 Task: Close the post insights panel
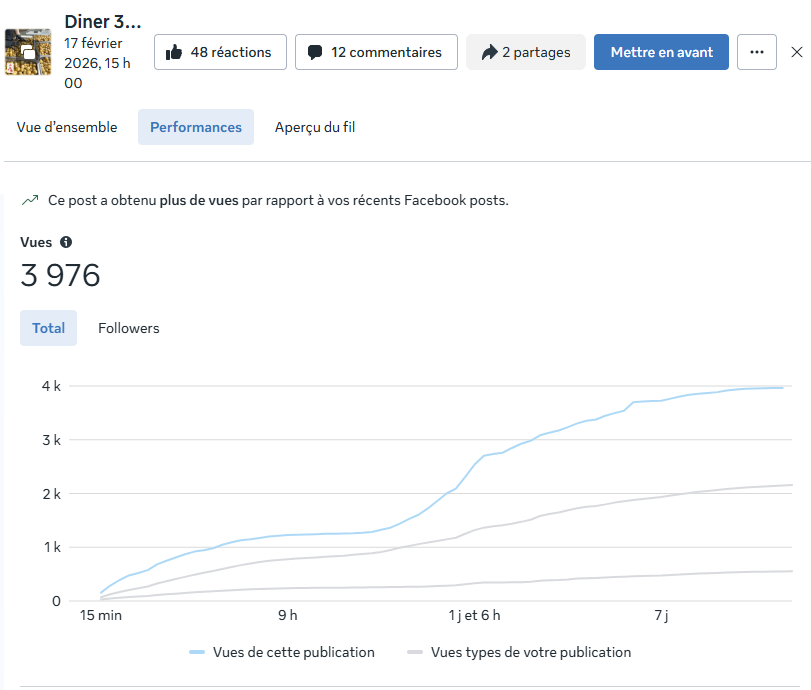point(796,52)
